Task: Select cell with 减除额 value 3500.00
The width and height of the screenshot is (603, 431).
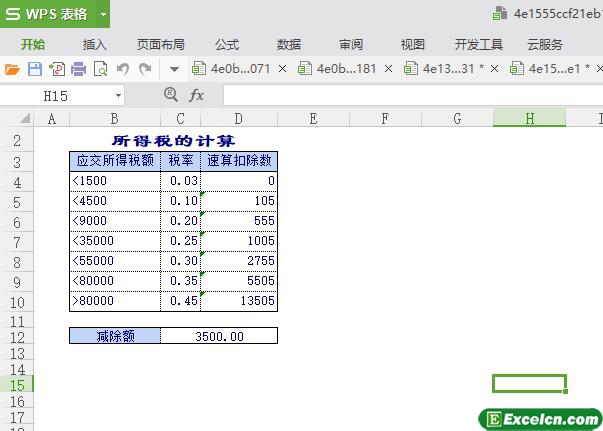Action: click(x=218, y=336)
